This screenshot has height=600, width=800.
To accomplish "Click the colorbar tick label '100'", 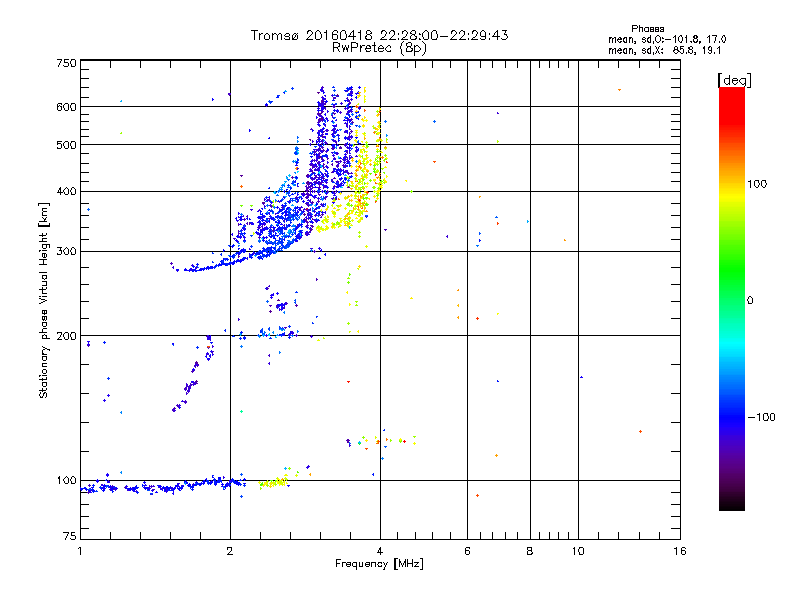I will (x=757, y=184).
